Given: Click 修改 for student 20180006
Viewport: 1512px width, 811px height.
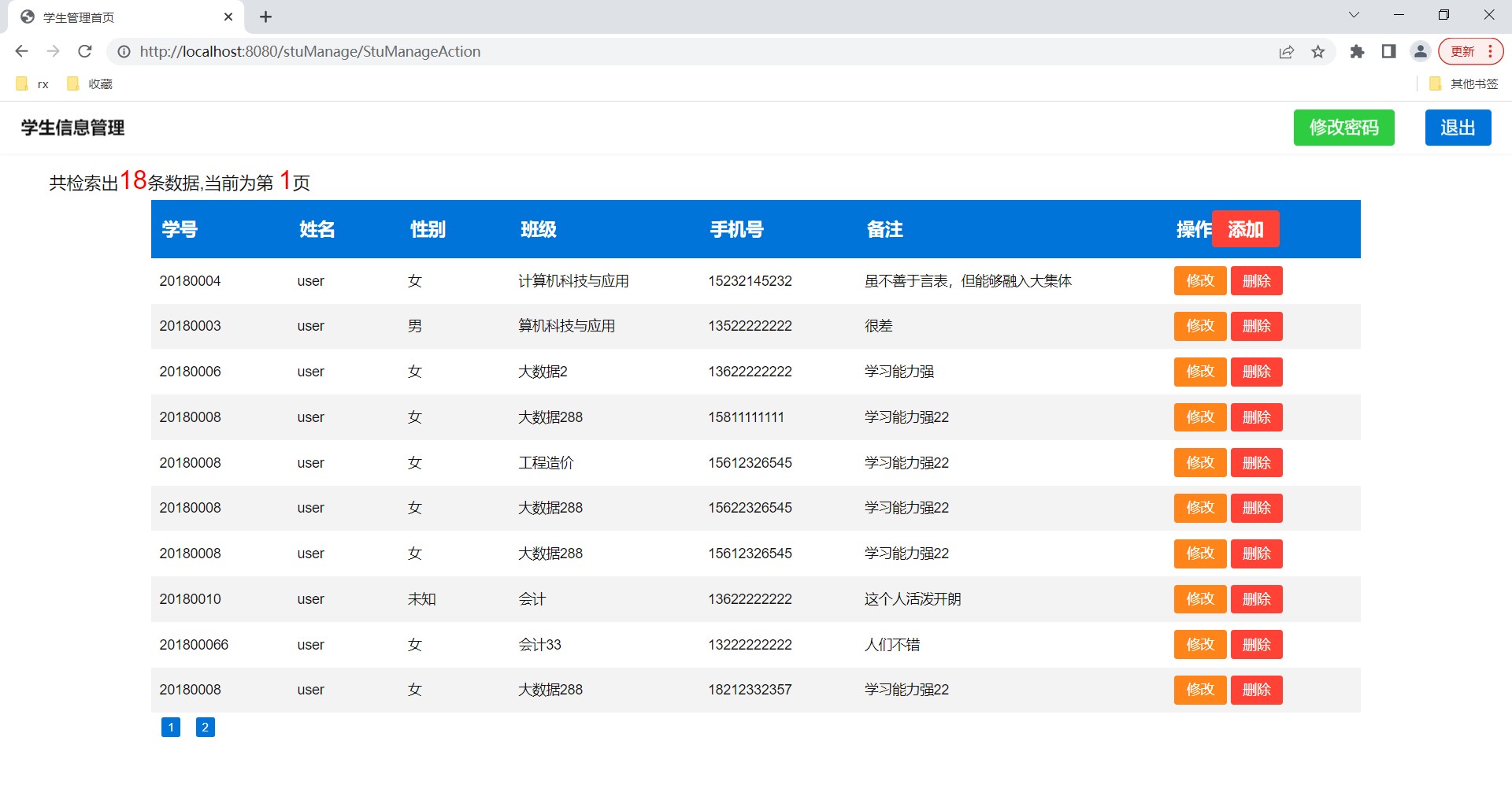Looking at the screenshot, I should (x=1200, y=372).
